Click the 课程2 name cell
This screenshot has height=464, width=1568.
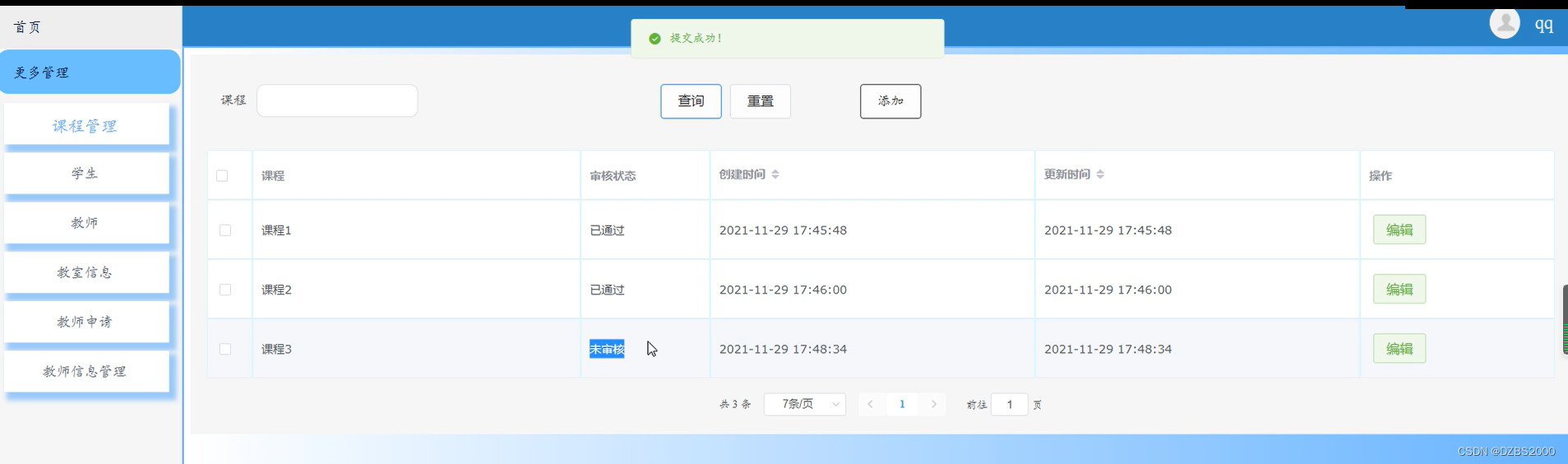tap(416, 290)
